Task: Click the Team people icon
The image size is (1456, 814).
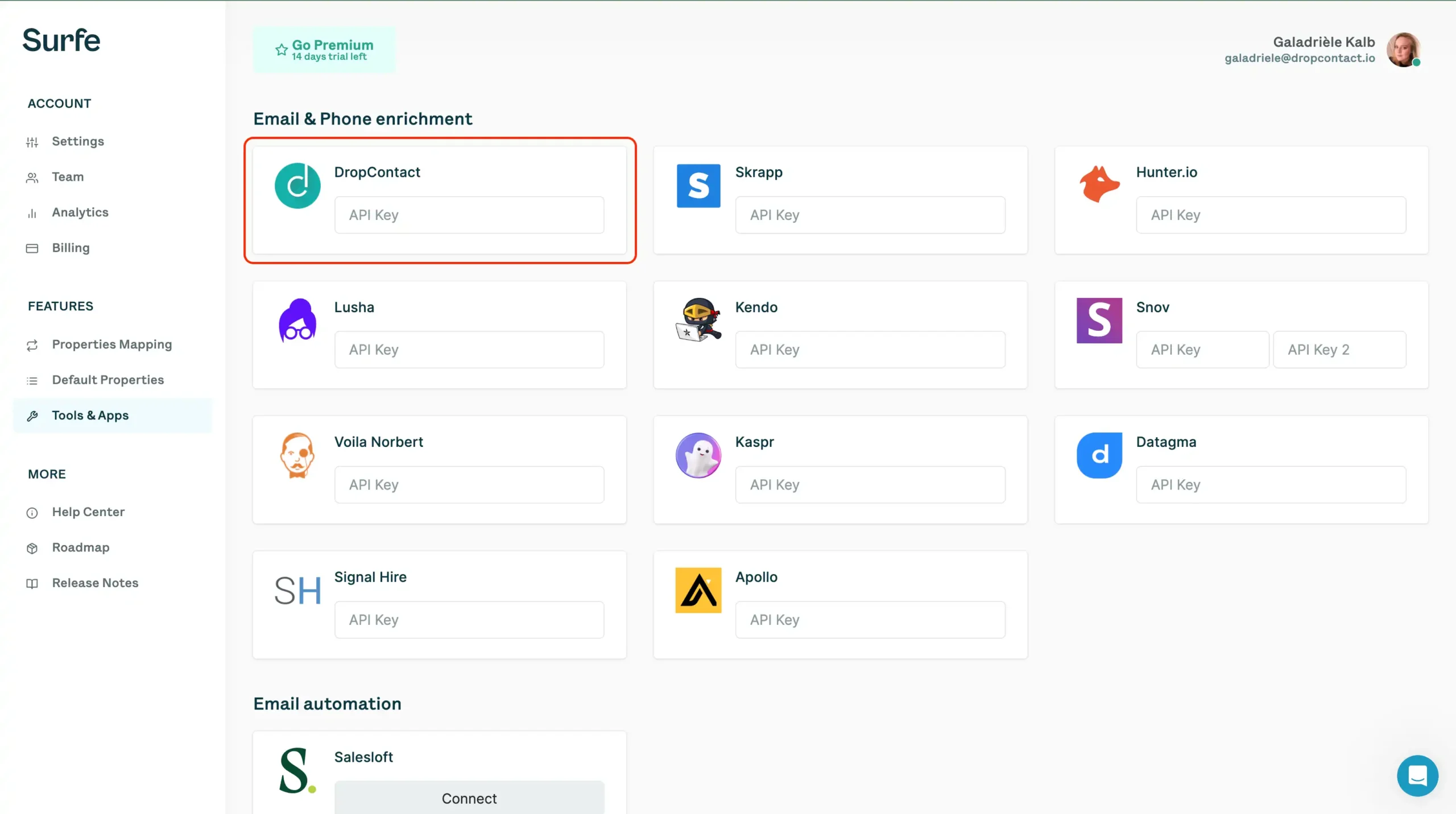Action: pyautogui.click(x=32, y=177)
